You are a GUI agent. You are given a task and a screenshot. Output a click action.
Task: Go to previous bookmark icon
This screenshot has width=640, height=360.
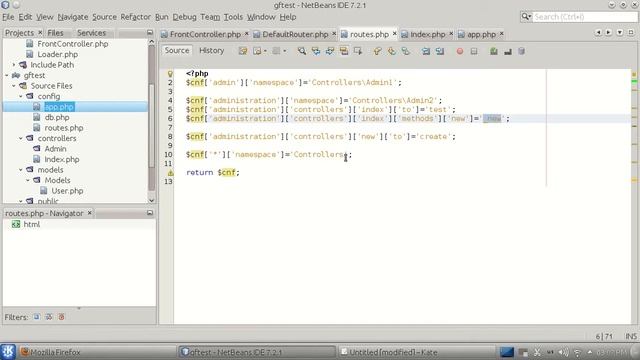click(x=378, y=51)
